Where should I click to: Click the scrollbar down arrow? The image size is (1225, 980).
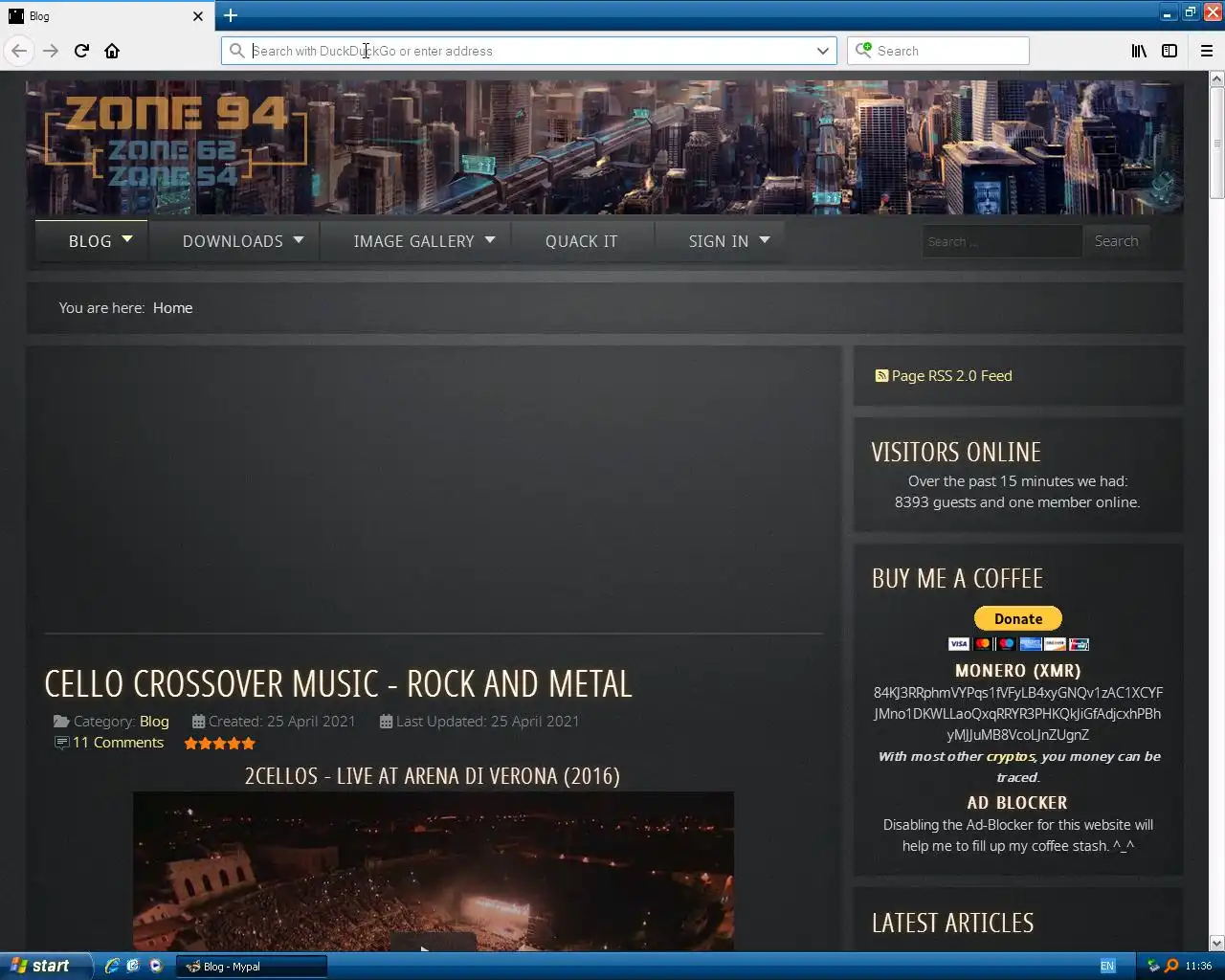1216,943
